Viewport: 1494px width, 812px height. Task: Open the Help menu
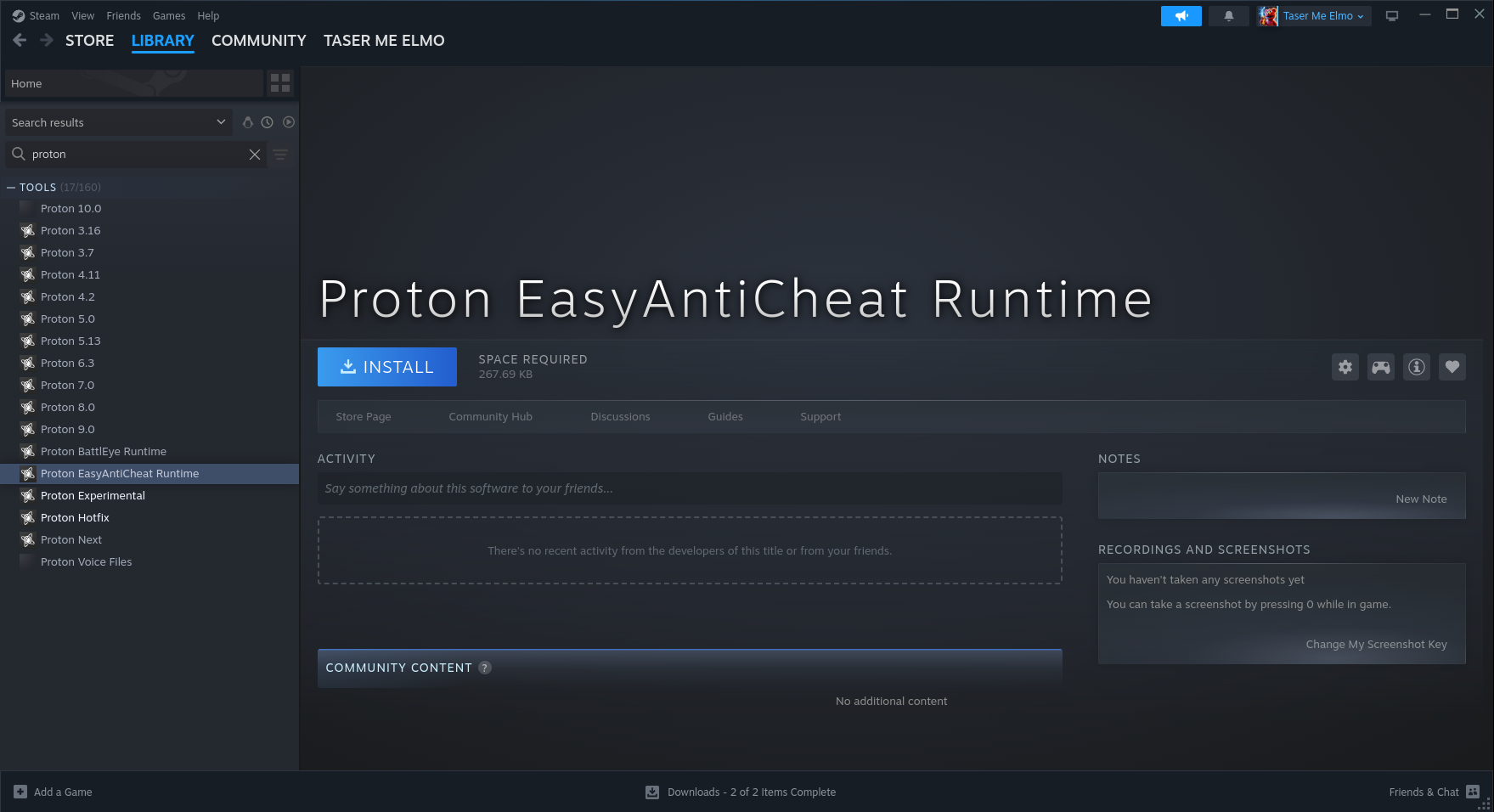208,16
